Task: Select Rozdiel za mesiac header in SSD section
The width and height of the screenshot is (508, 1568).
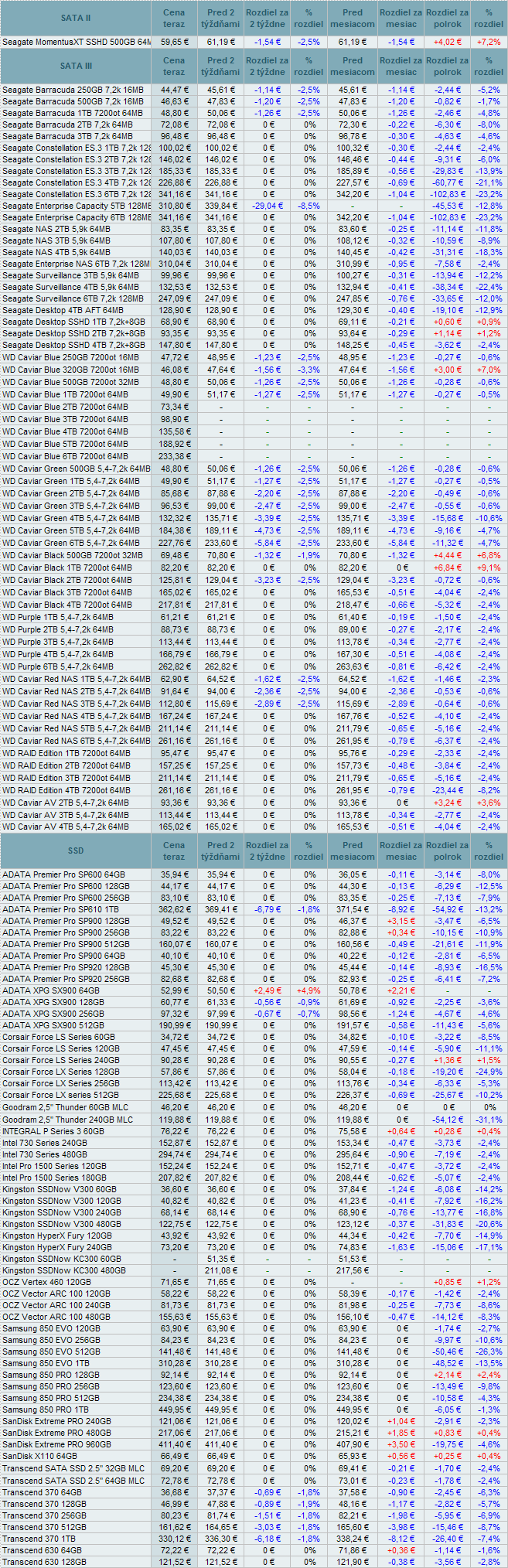Action: pyautogui.click(x=401, y=850)
